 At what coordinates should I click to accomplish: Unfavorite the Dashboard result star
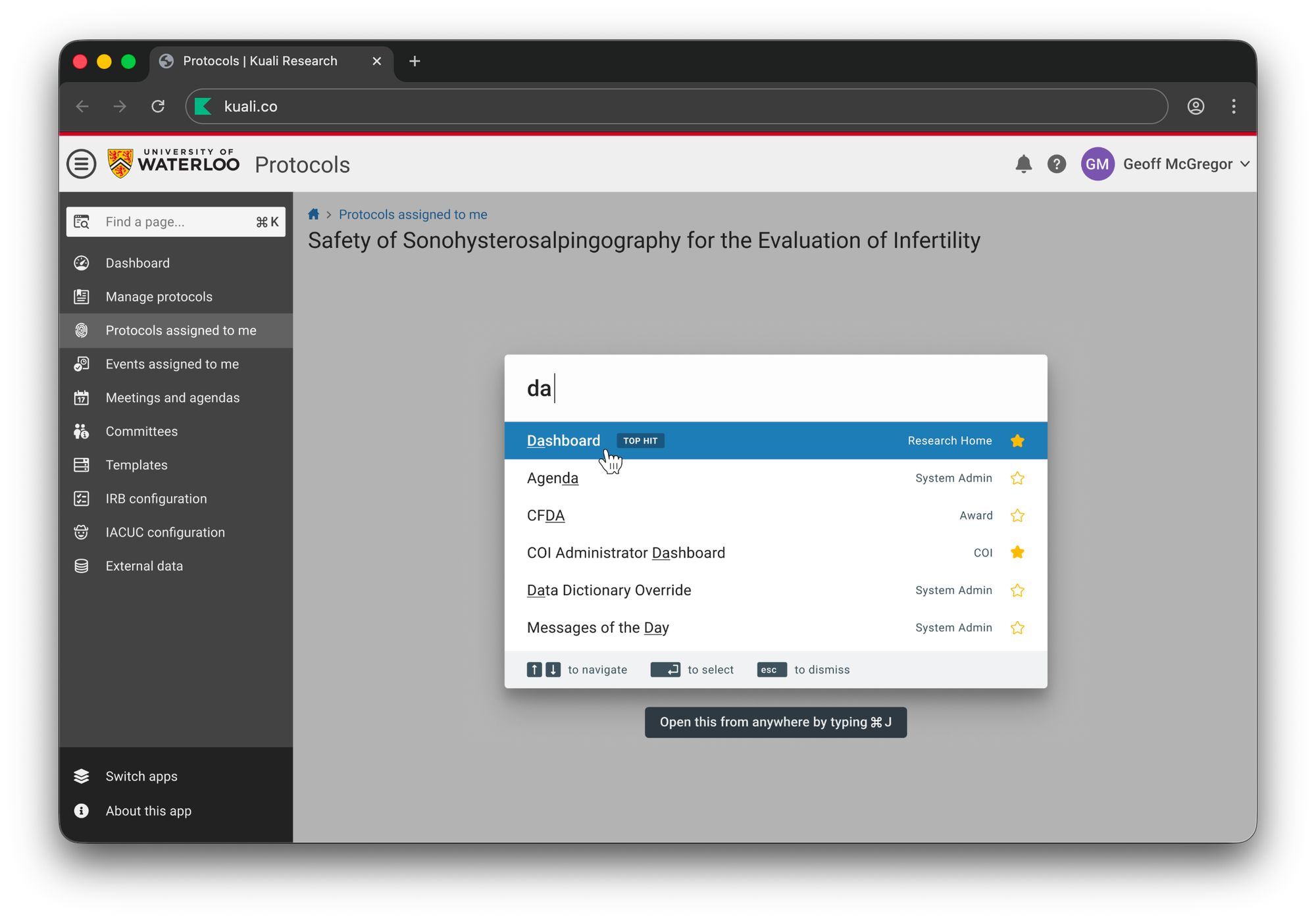[1017, 441]
